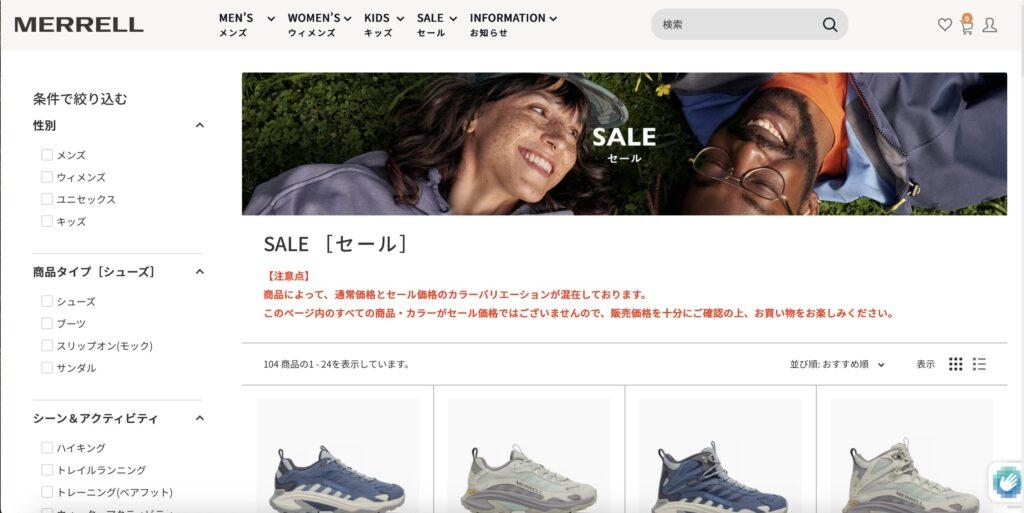Open the 並び順 sort dropdown
Image resolution: width=1024 pixels, height=513 pixels.
[837, 364]
